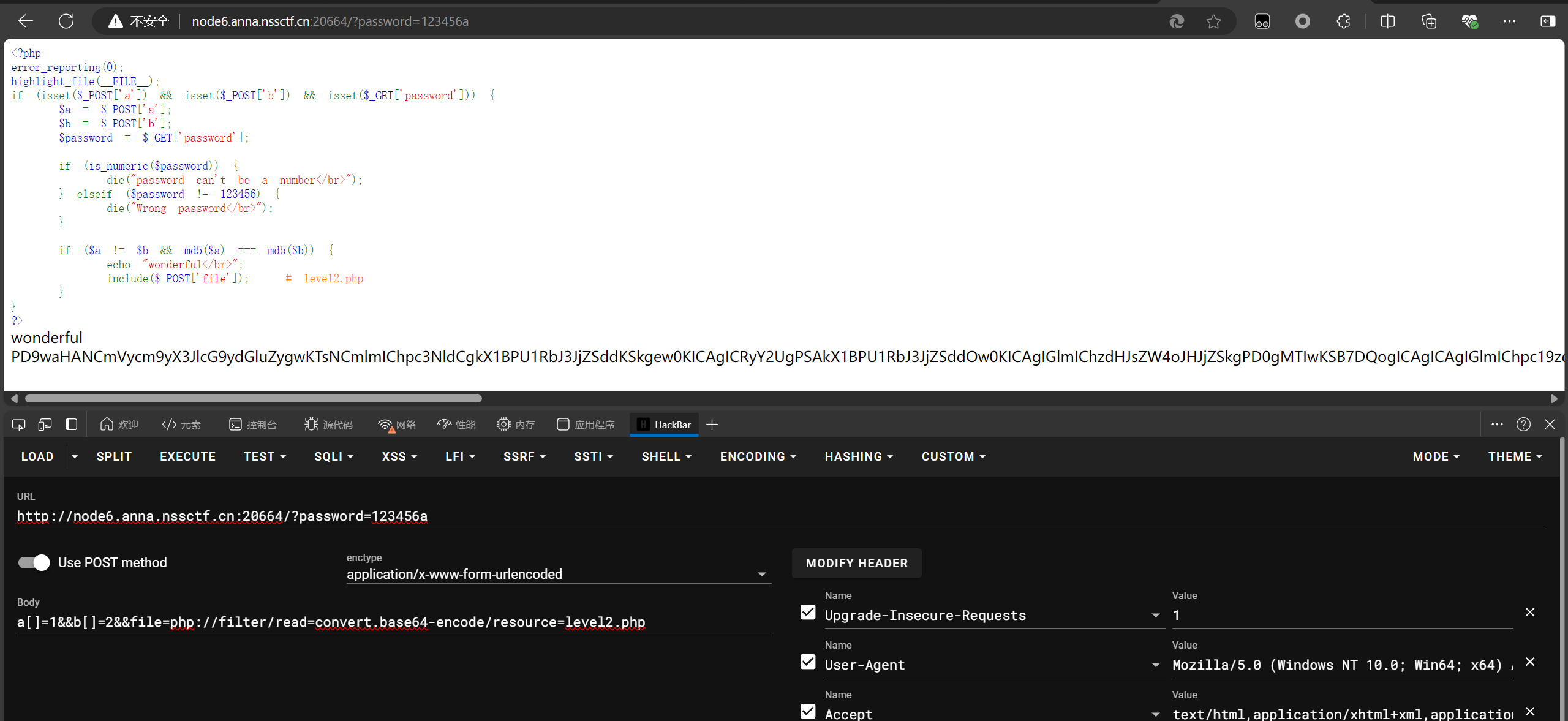Click the favorites star icon
This screenshot has width=1568, height=721.
pyautogui.click(x=1213, y=21)
